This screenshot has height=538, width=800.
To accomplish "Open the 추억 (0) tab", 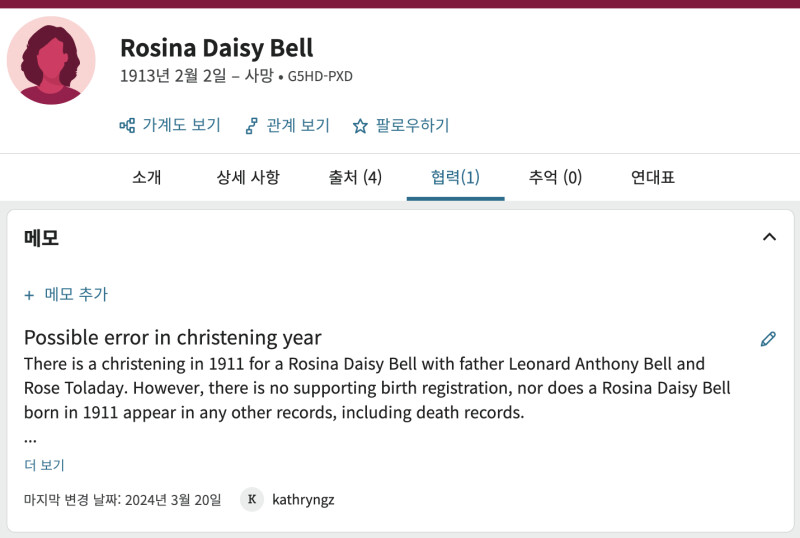I will pyautogui.click(x=555, y=177).
